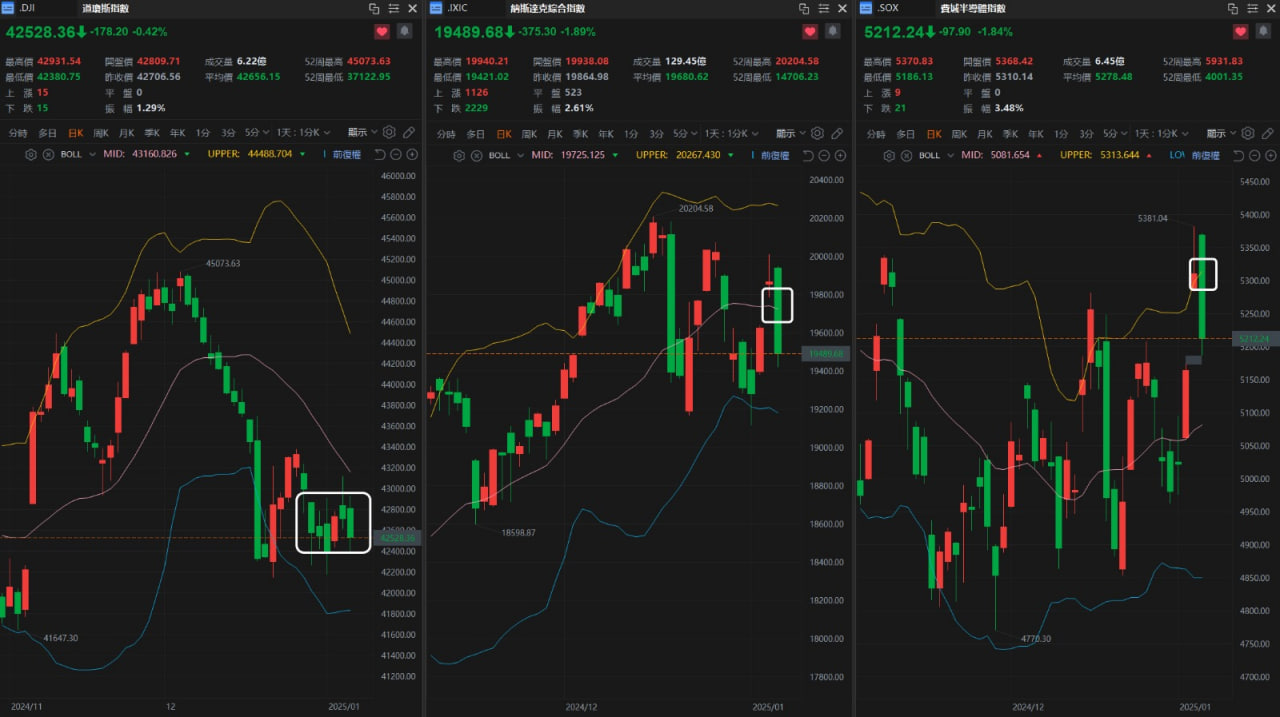Open the 5分 interval dropdown on the .DJI panel
This screenshot has height=717, width=1280.
[x=257, y=133]
